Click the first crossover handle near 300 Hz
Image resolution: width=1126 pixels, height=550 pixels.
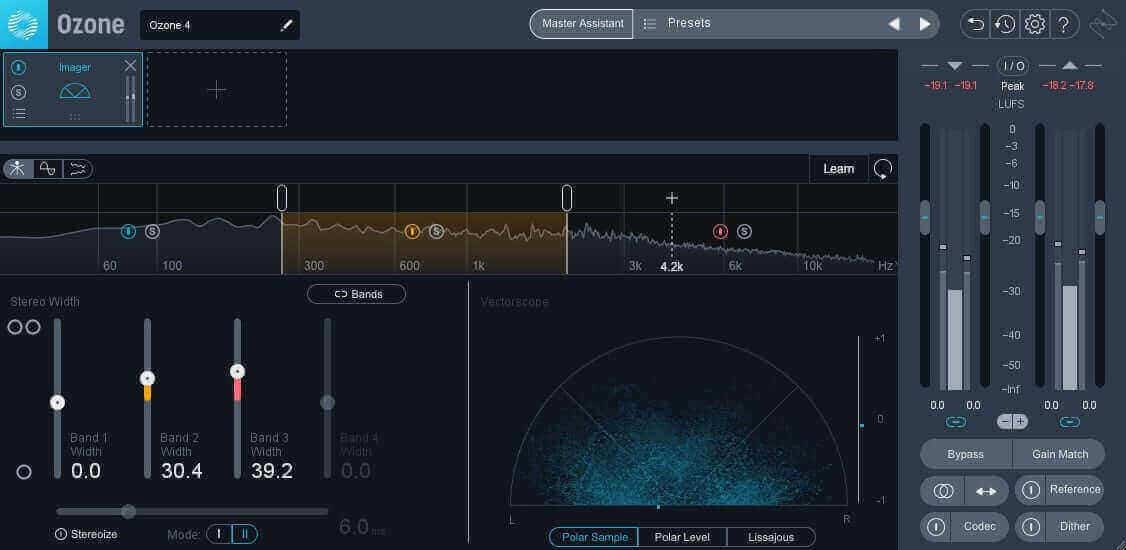coord(282,197)
